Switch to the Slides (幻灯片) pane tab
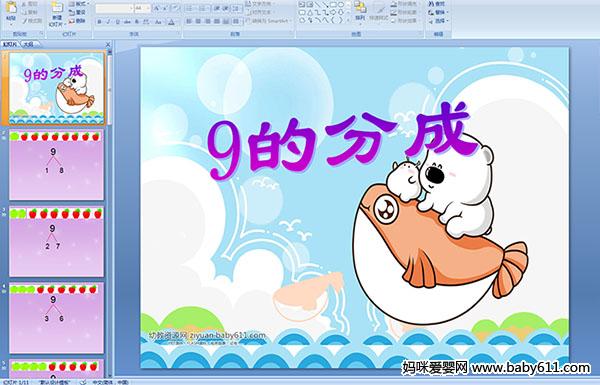 (10, 44)
